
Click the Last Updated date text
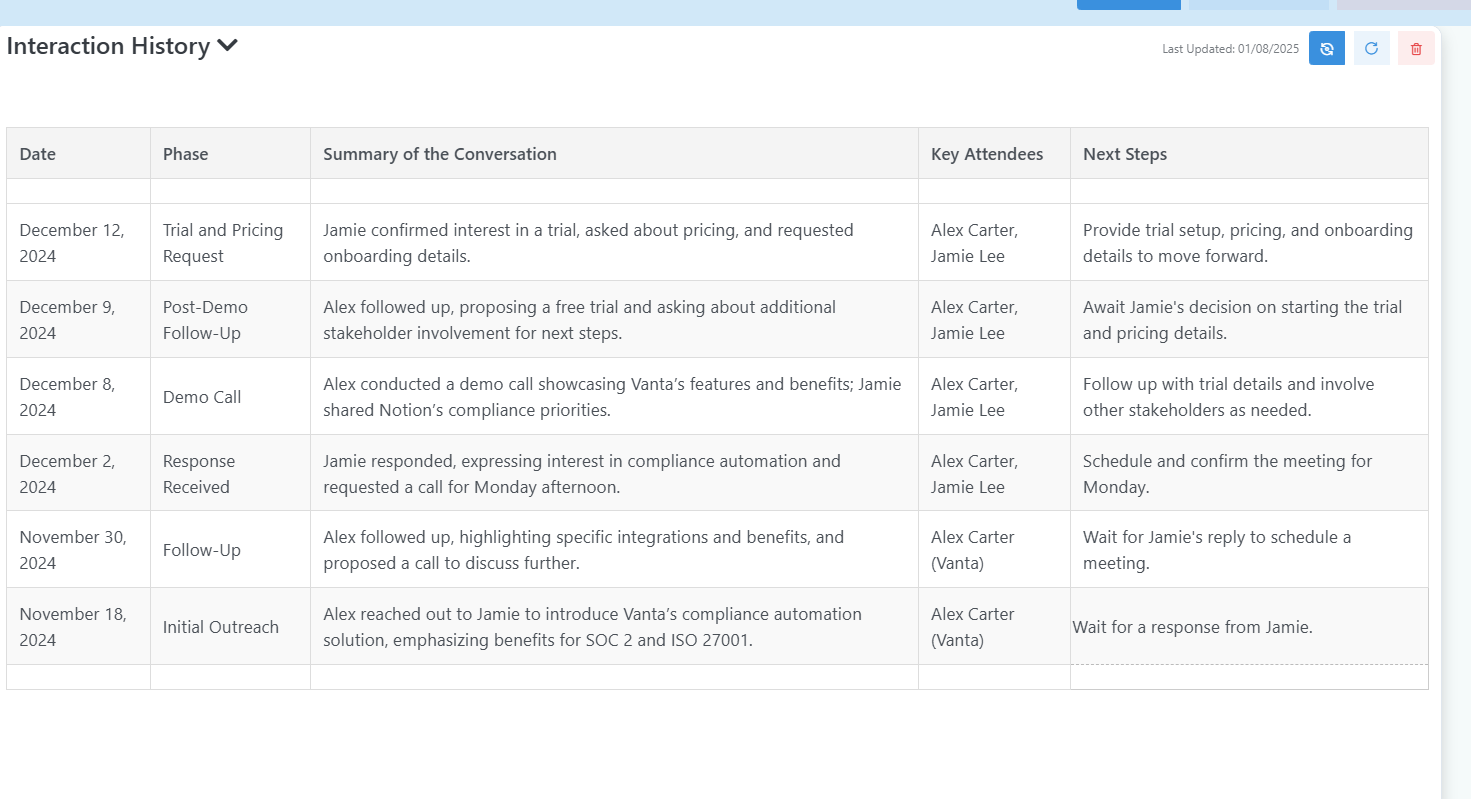pyautogui.click(x=1230, y=49)
